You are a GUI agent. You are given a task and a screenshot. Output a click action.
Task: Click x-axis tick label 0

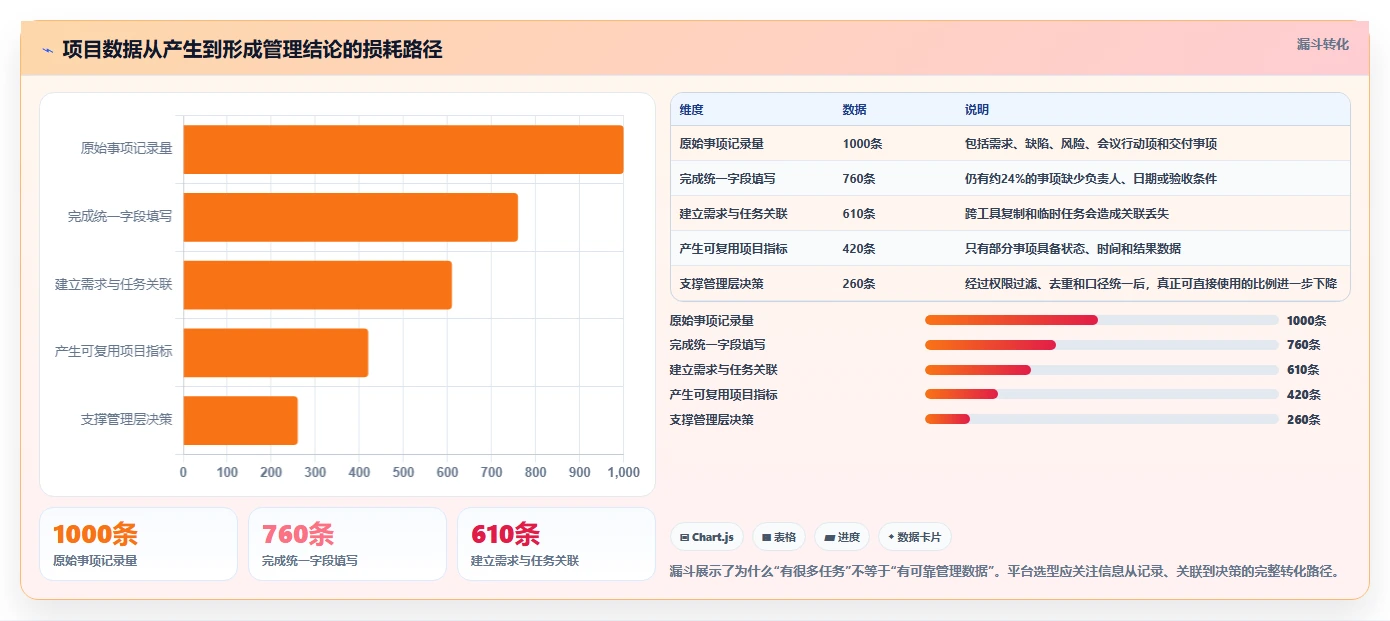(x=183, y=472)
